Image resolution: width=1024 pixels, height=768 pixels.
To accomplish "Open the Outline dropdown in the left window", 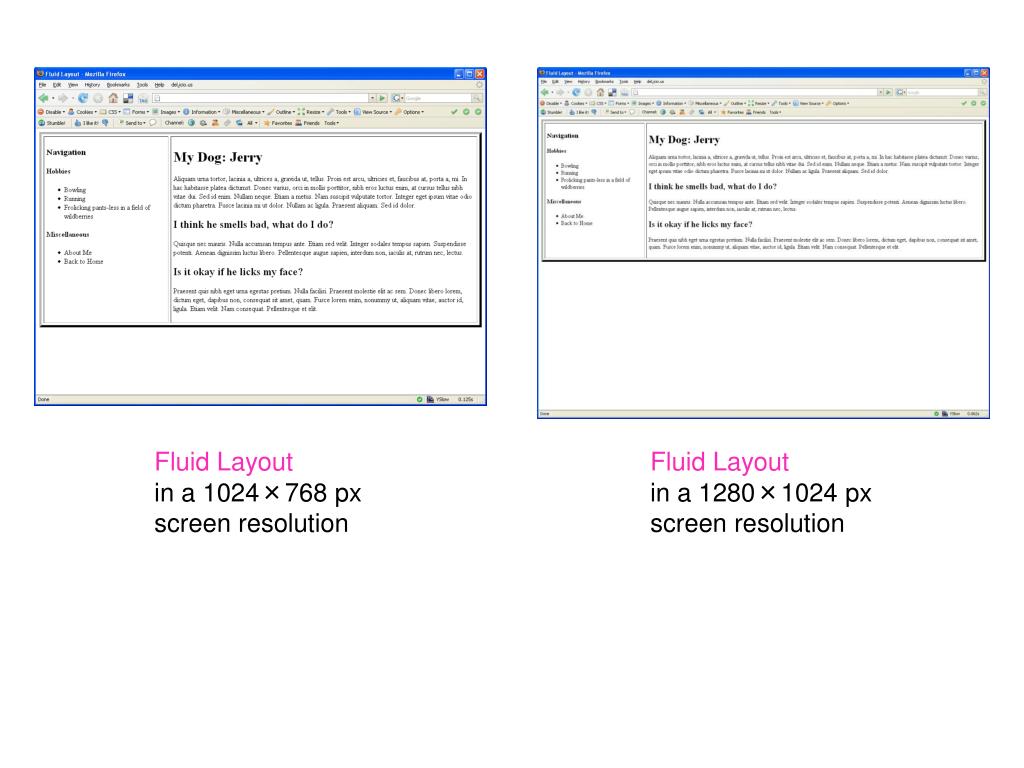I will click(x=281, y=112).
